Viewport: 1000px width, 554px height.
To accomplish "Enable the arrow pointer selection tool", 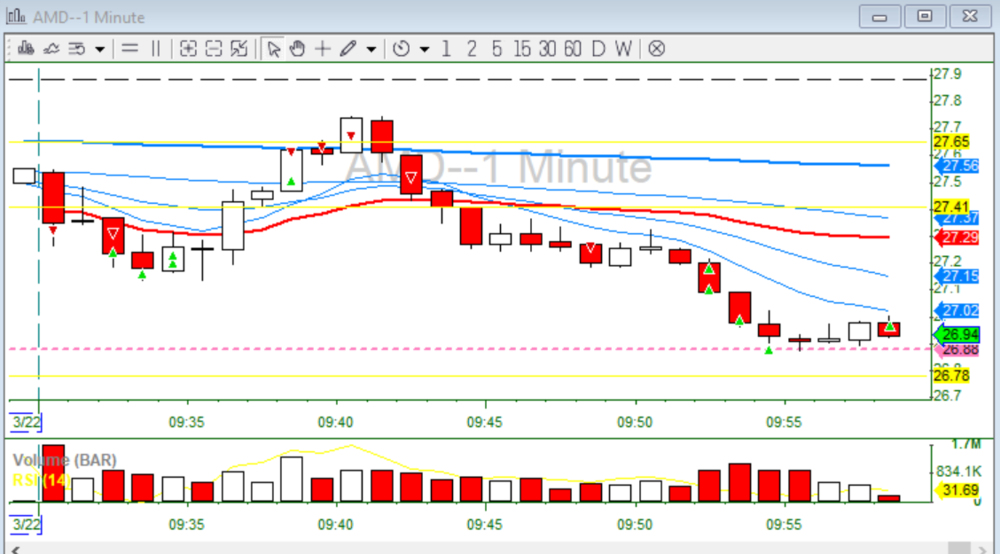I will [x=274, y=48].
